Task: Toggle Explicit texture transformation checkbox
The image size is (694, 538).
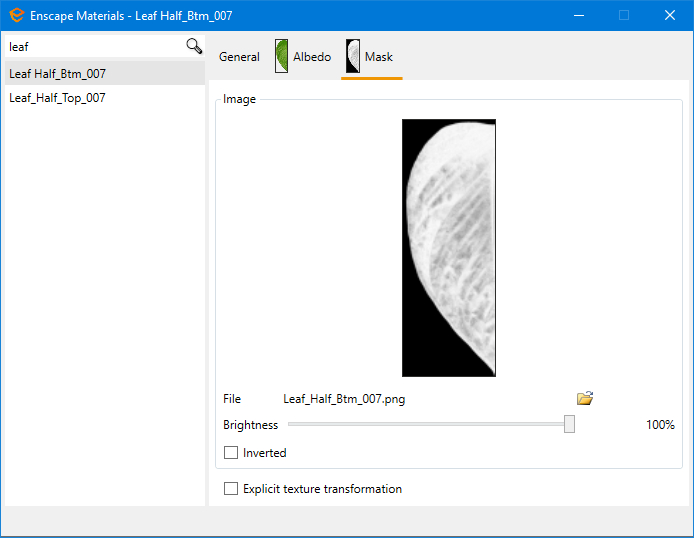Action: pyautogui.click(x=231, y=489)
